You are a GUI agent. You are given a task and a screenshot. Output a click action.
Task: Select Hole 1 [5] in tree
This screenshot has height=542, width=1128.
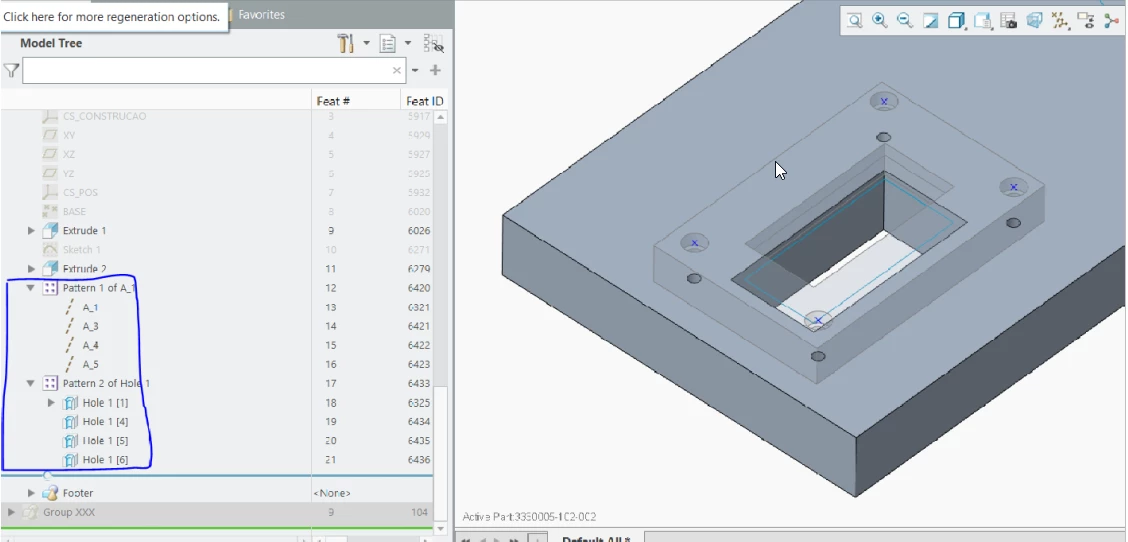point(105,441)
